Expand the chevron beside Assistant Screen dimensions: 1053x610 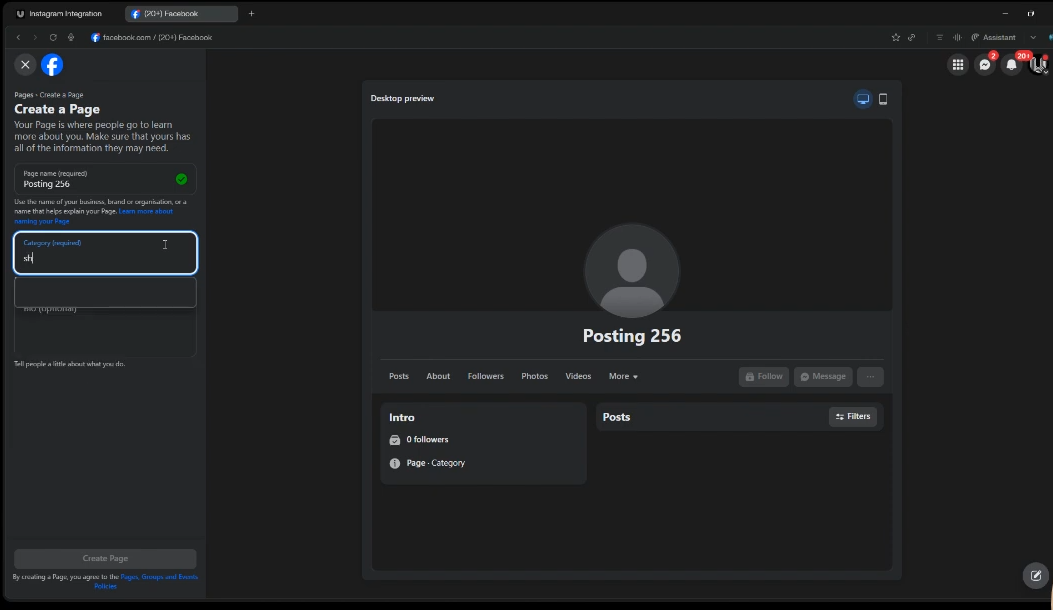pos(1033,38)
